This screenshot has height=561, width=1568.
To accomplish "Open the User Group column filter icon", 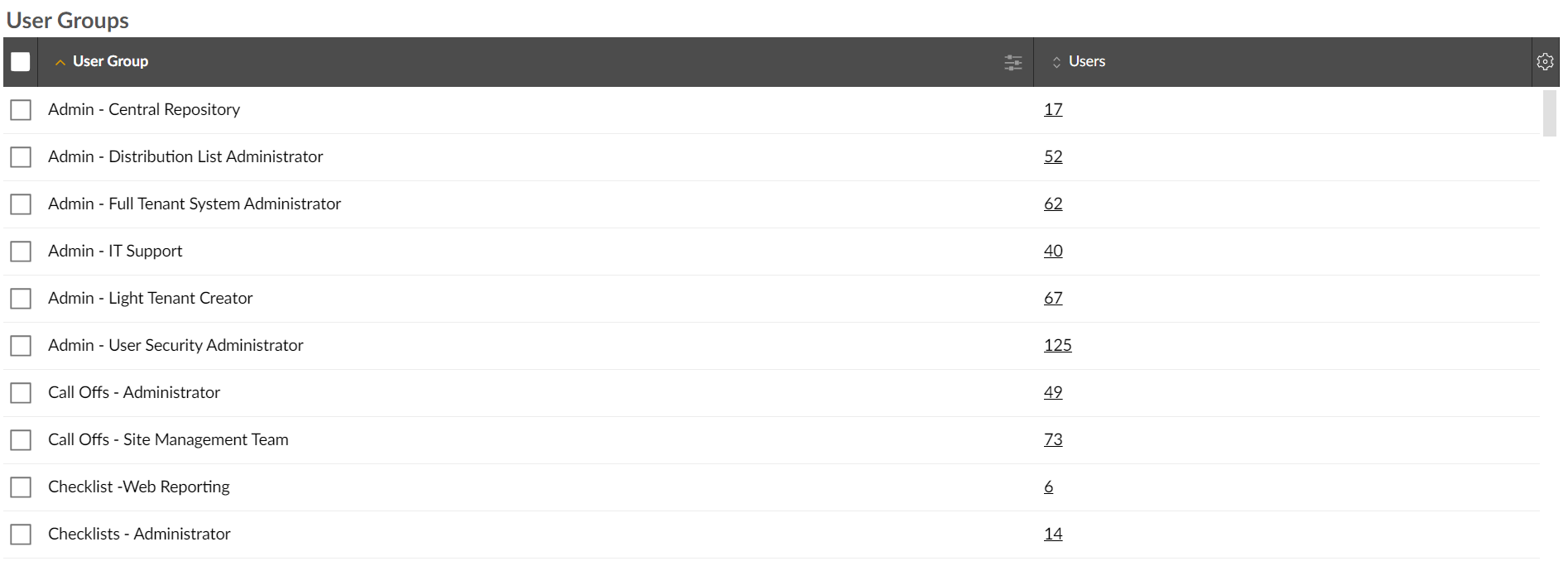I will [1012, 62].
